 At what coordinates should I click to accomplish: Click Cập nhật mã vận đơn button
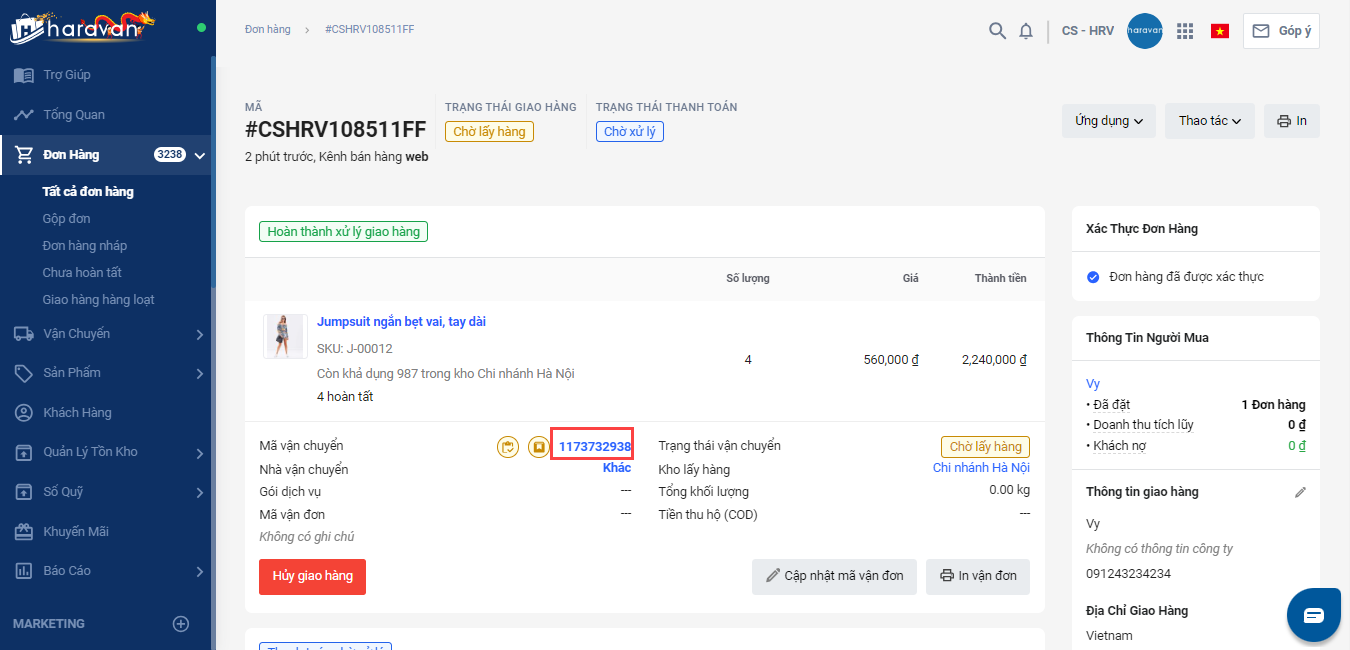click(x=834, y=576)
